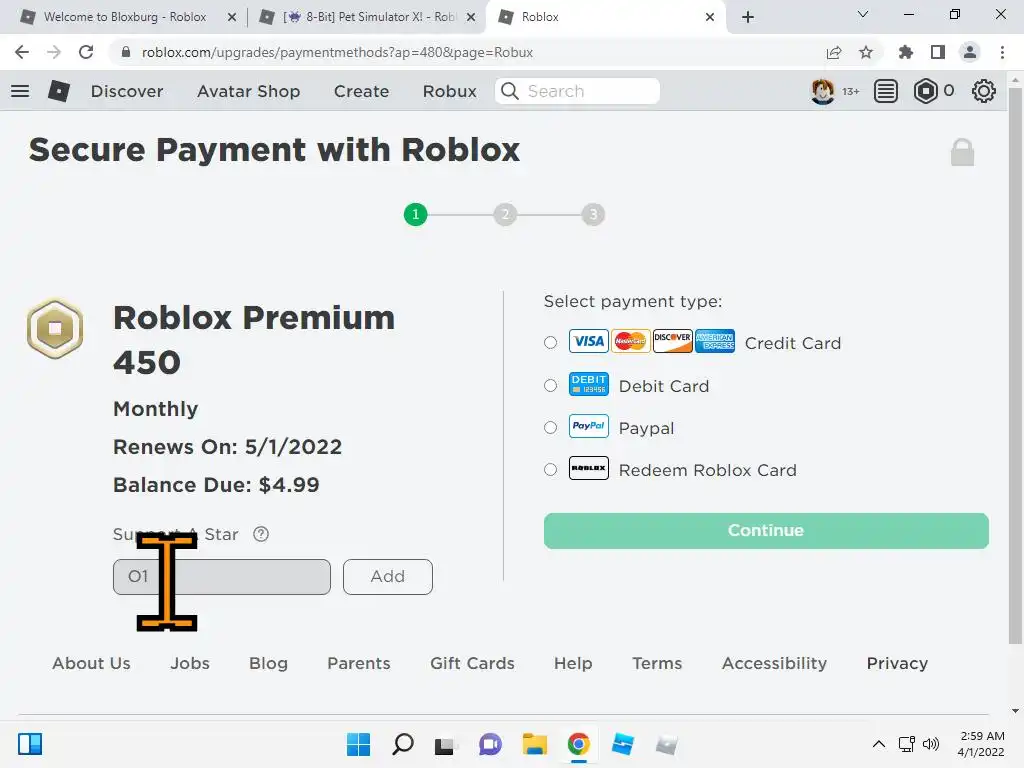Reload the page with the refresh icon
1024x768 pixels.
pos(86,52)
